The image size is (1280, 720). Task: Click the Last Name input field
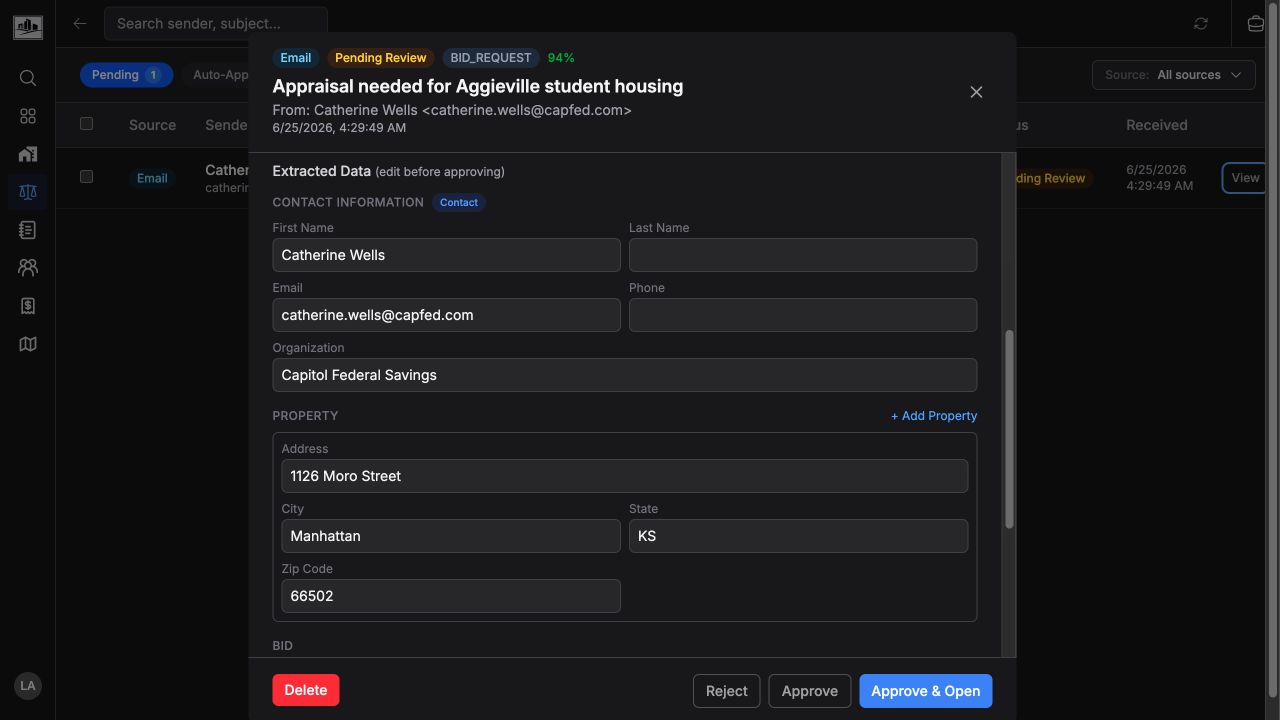pos(803,255)
